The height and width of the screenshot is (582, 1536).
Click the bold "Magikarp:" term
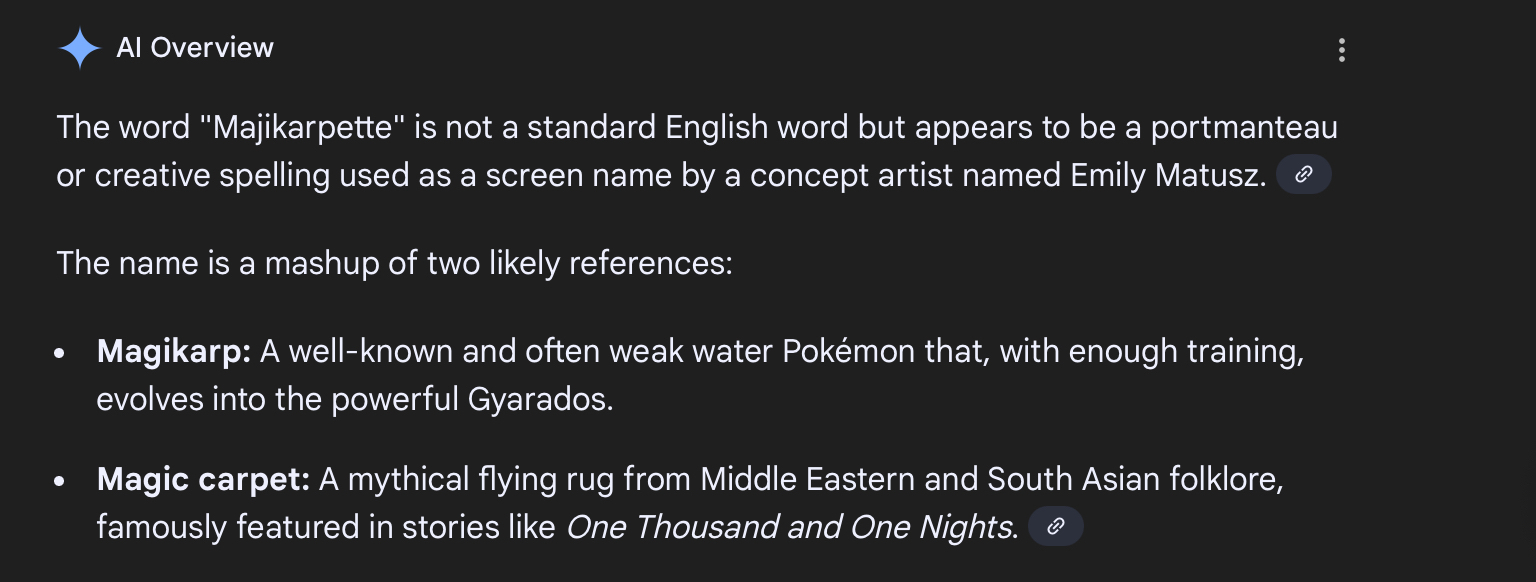coord(174,352)
